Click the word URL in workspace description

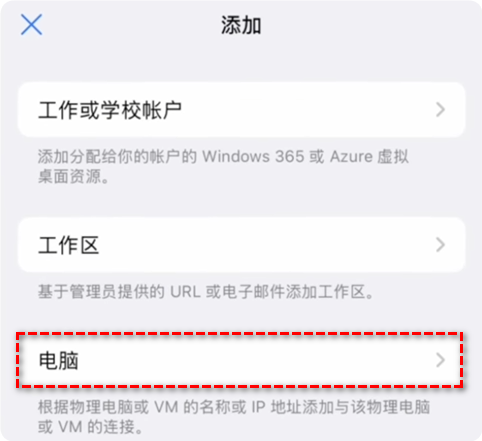(x=185, y=292)
